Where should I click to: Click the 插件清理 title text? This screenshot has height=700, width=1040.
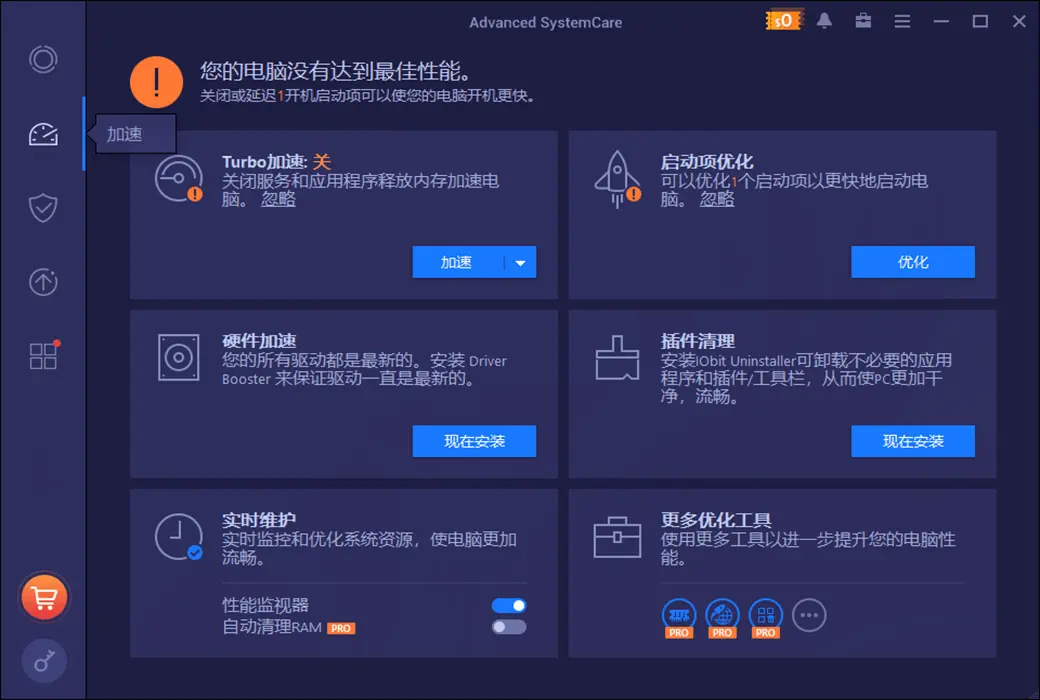click(x=698, y=341)
